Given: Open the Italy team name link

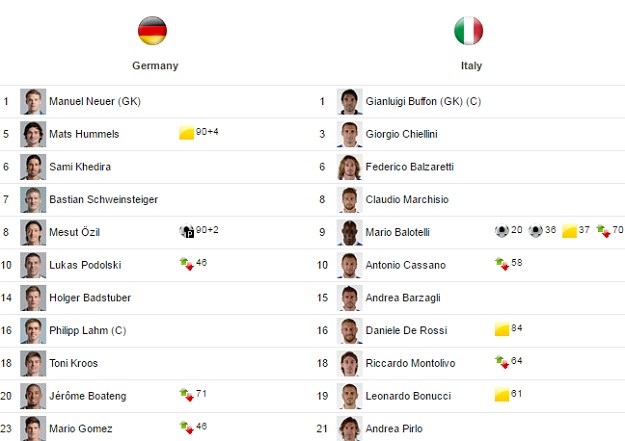Looking at the screenshot, I should [x=472, y=66].
